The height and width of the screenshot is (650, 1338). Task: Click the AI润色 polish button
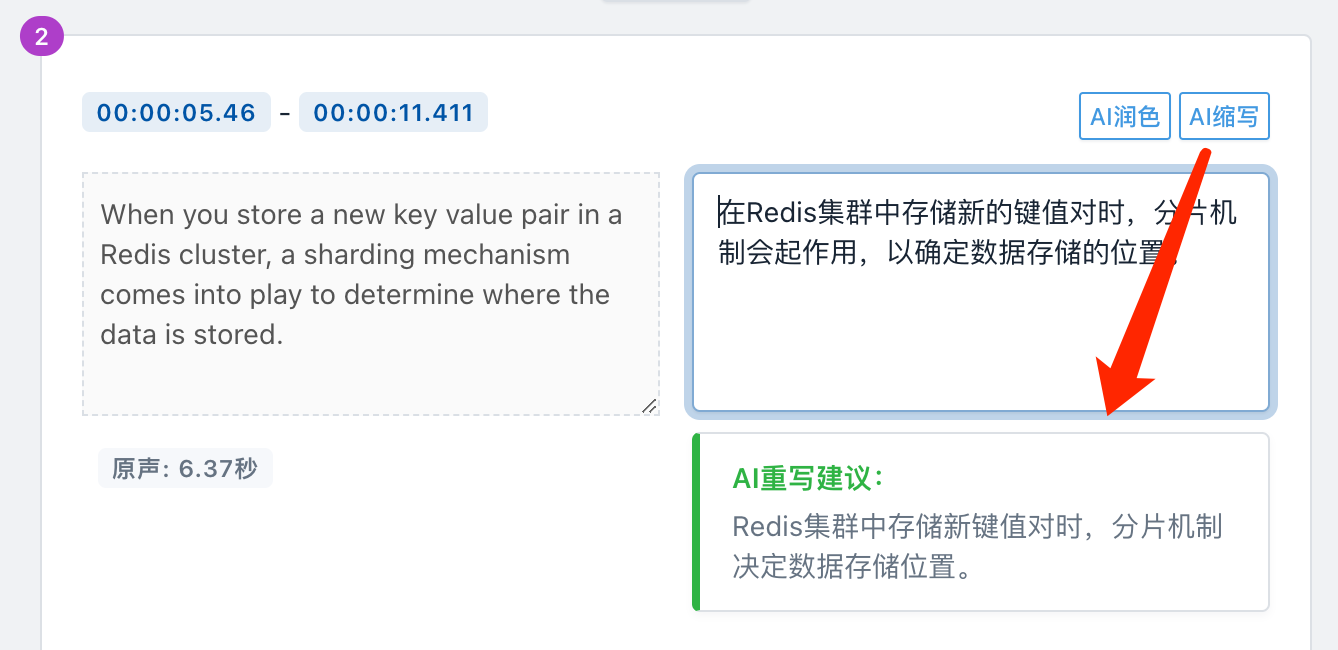tap(1125, 116)
